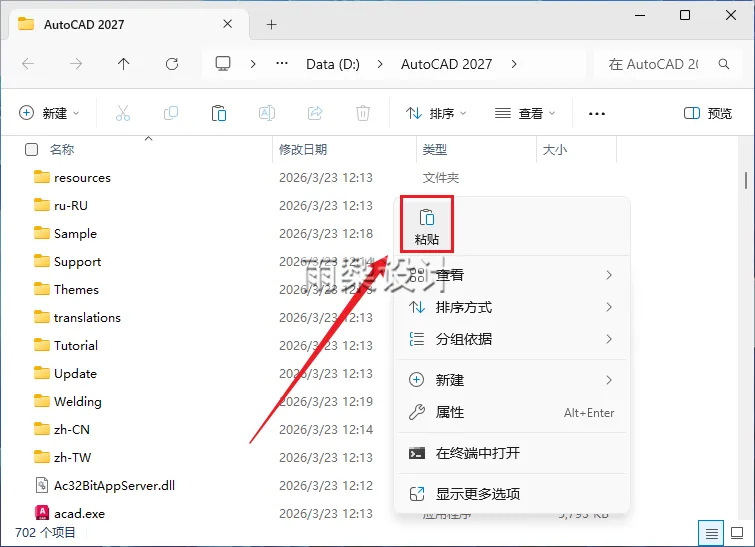Expand the chevron after the This PC icon
The width and height of the screenshot is (755, 547).
[253, 64]
